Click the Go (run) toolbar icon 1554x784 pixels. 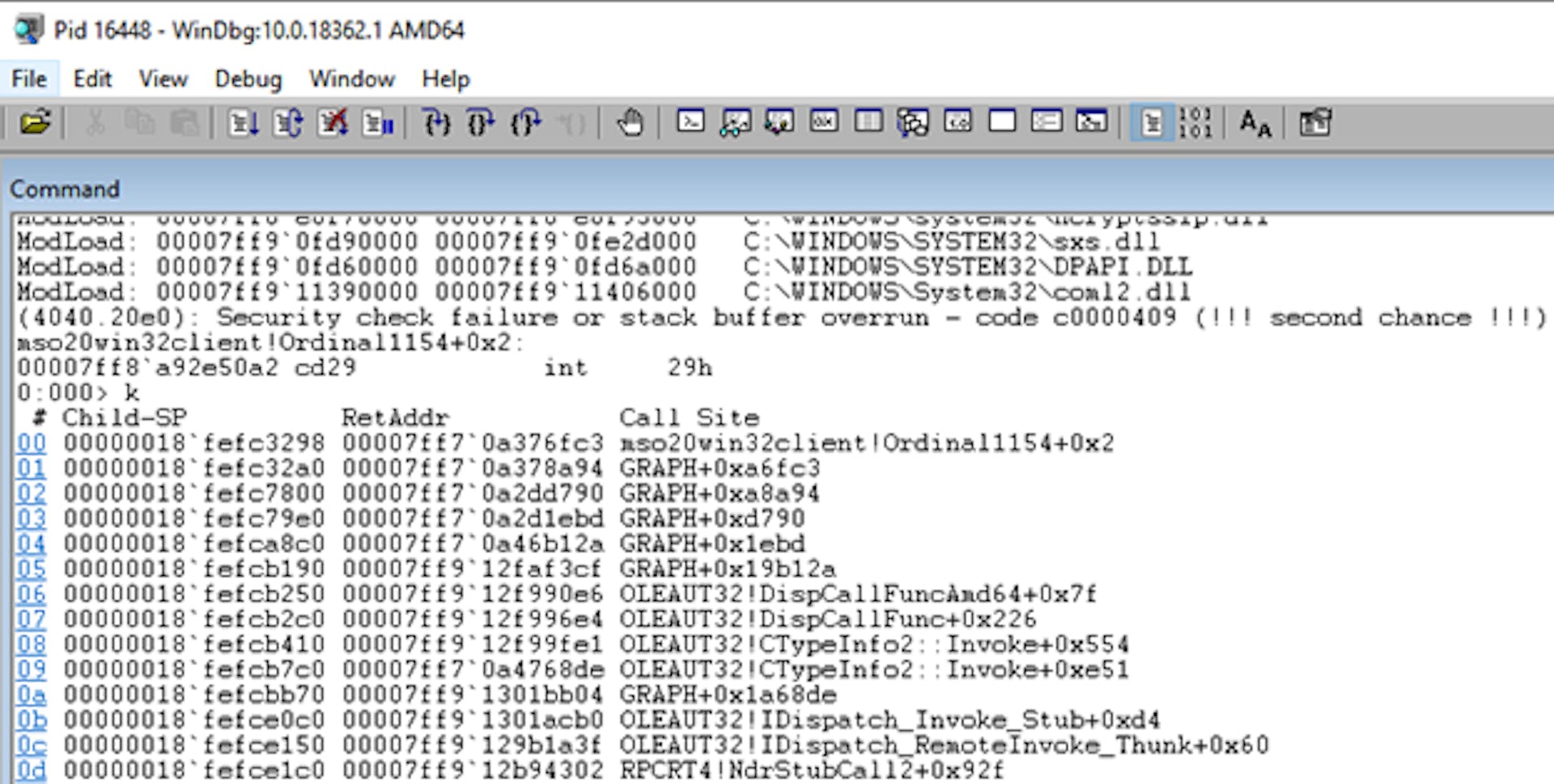244,123
